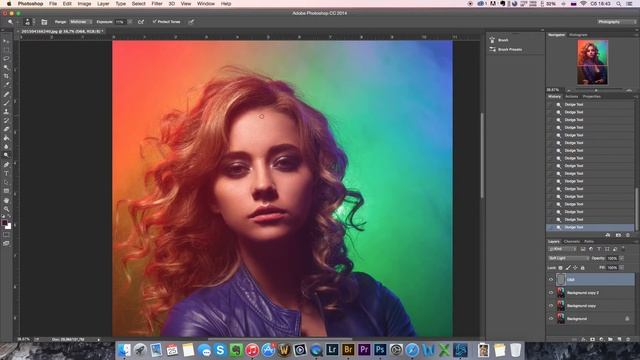The height and width of the screenshot is (360, 640).
Task: Select the Clone Stamp tool
Action: tap(6, 112)
